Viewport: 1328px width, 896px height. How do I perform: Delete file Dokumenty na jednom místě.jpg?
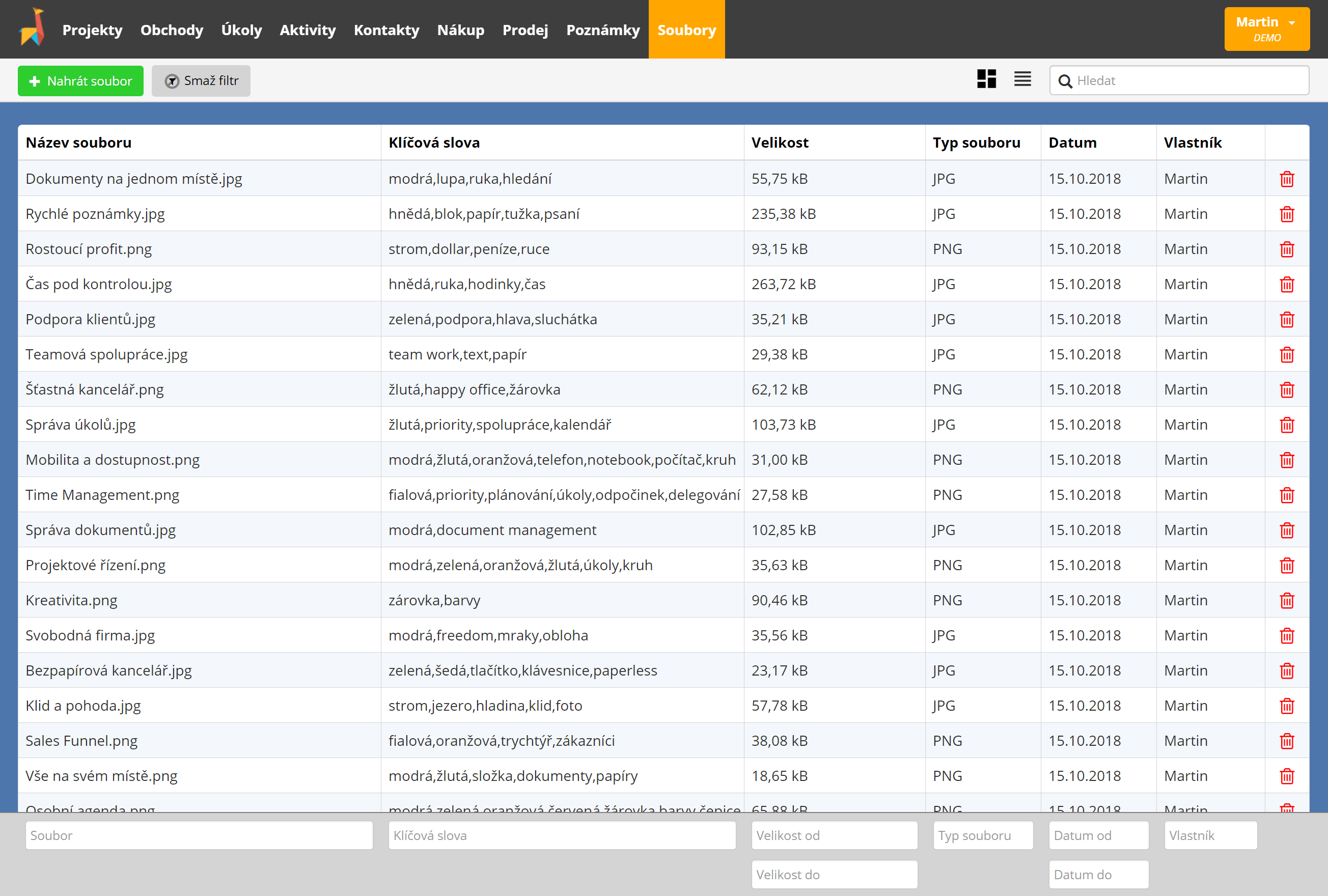tap(1286, 179)
